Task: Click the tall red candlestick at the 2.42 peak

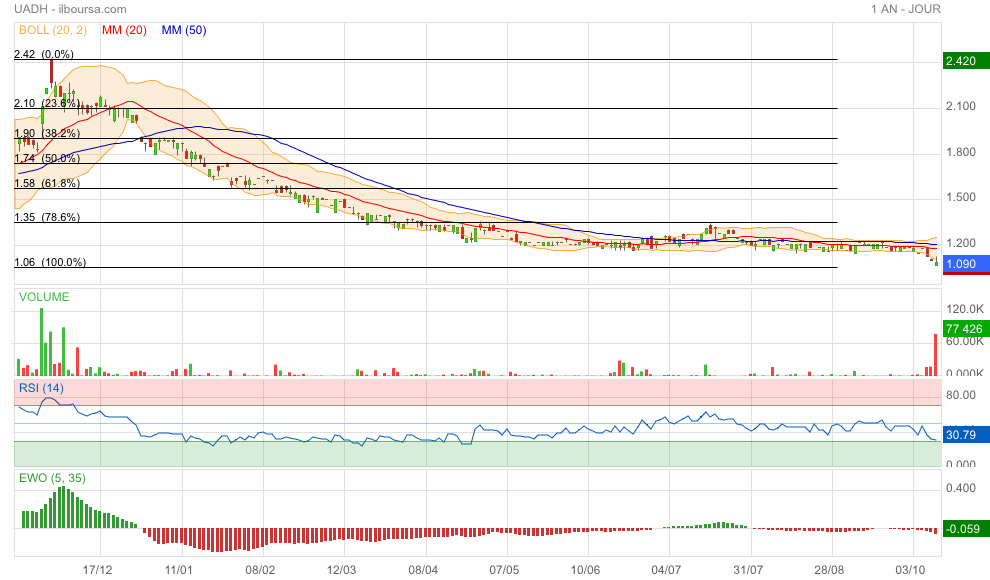Action: click(x=52, y=72)
